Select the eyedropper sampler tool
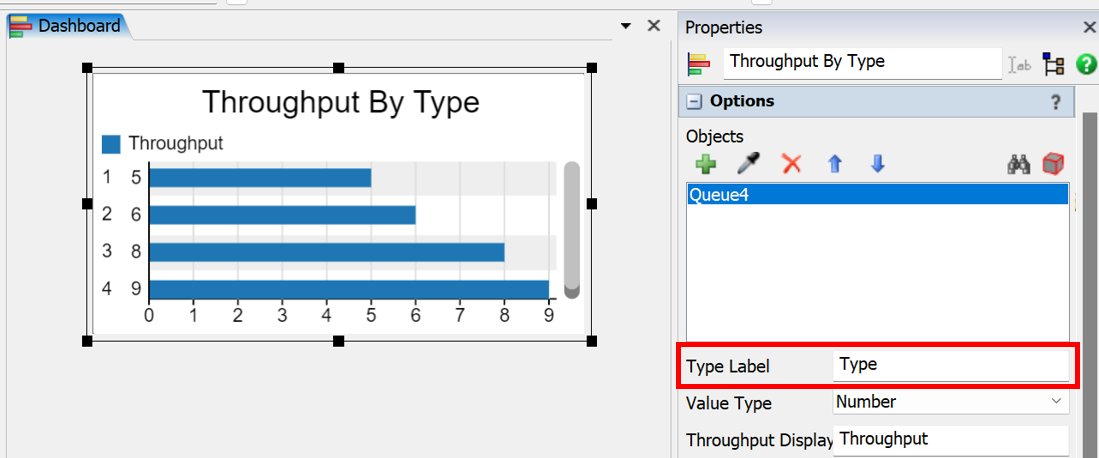The height and width of the screenshot is (458, 1099). (748, 164)
